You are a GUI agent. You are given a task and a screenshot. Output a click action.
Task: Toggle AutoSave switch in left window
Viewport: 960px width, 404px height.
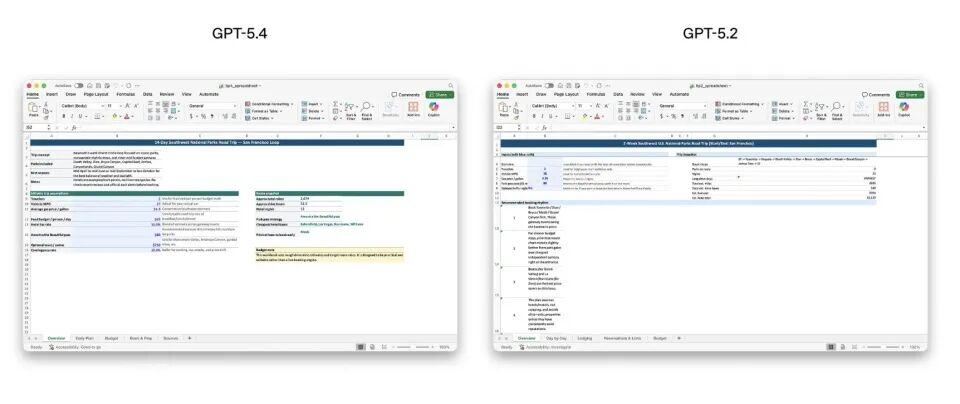coord(79,86)
